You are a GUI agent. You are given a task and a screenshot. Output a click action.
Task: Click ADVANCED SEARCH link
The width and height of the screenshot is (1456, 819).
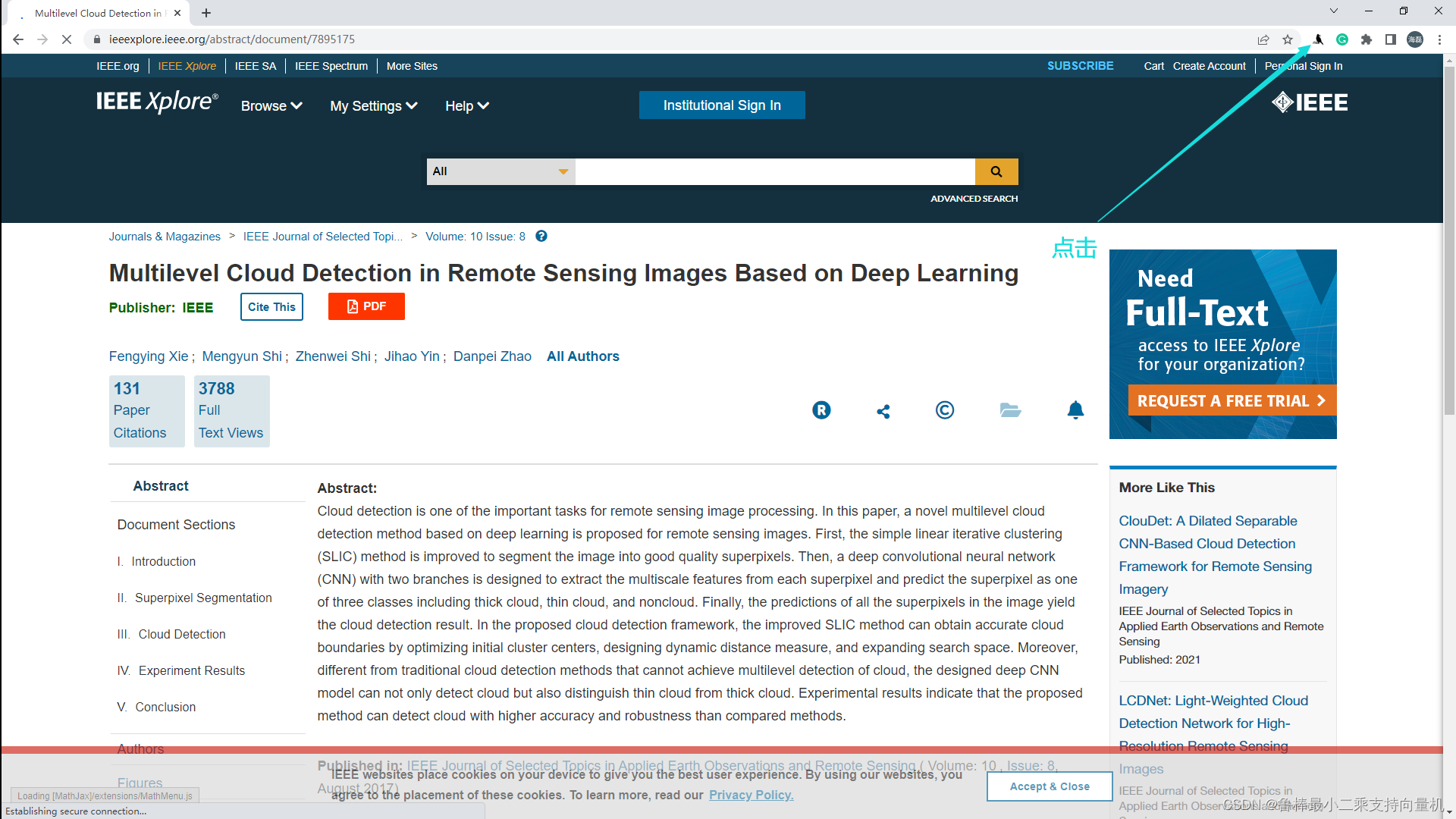tap(974, 199)
